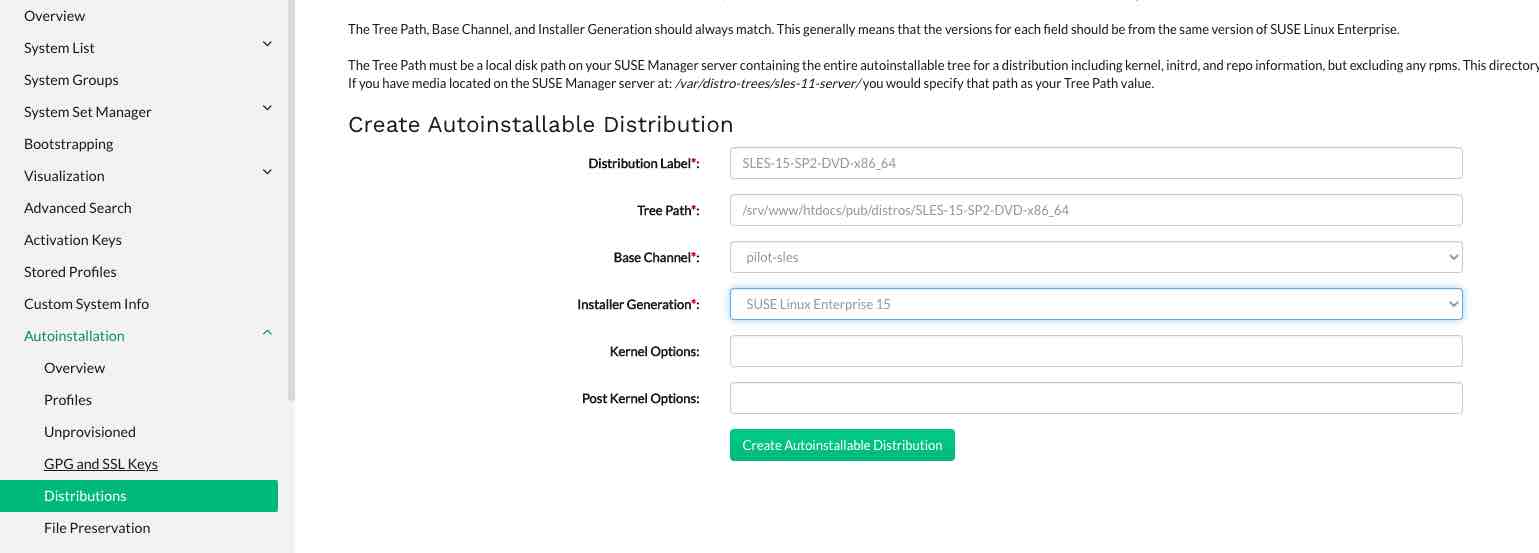
Task: Go to System Groups
Action: [71, 80]
